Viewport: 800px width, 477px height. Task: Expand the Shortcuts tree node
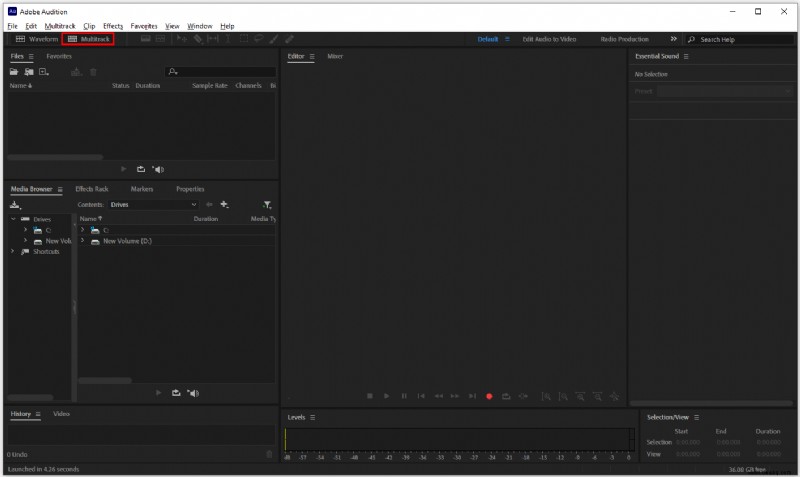(x=13, y=251)
